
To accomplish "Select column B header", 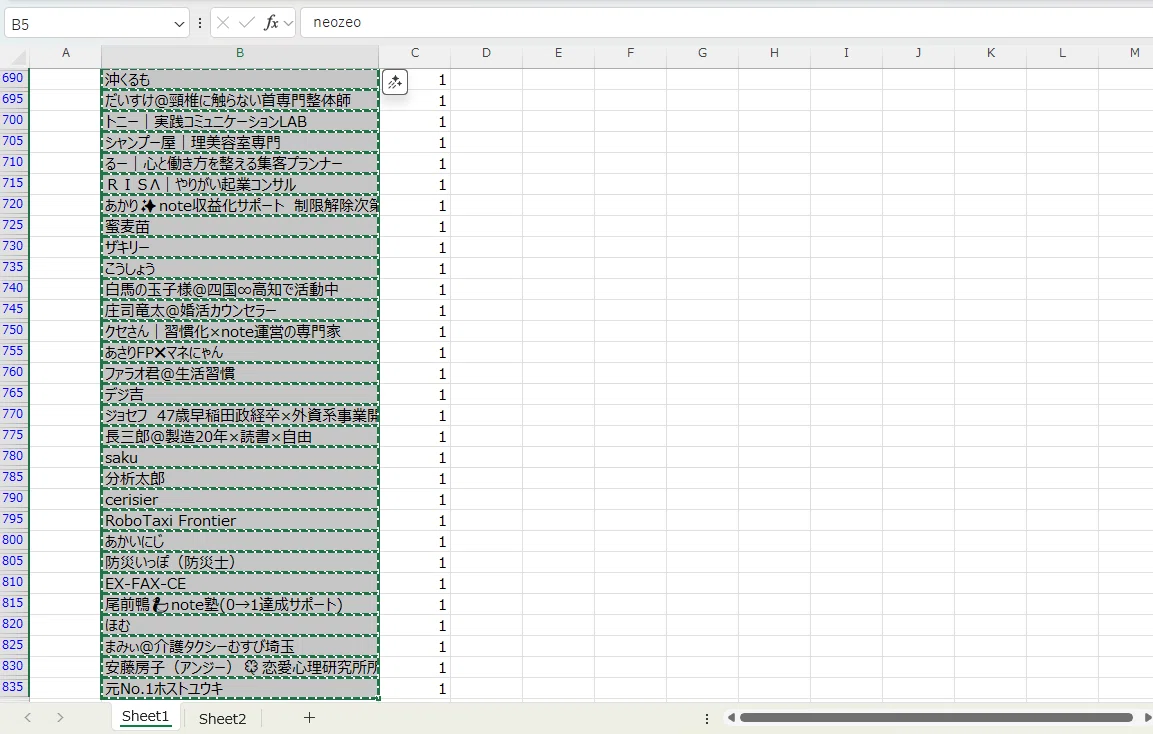I will [240, 53].
